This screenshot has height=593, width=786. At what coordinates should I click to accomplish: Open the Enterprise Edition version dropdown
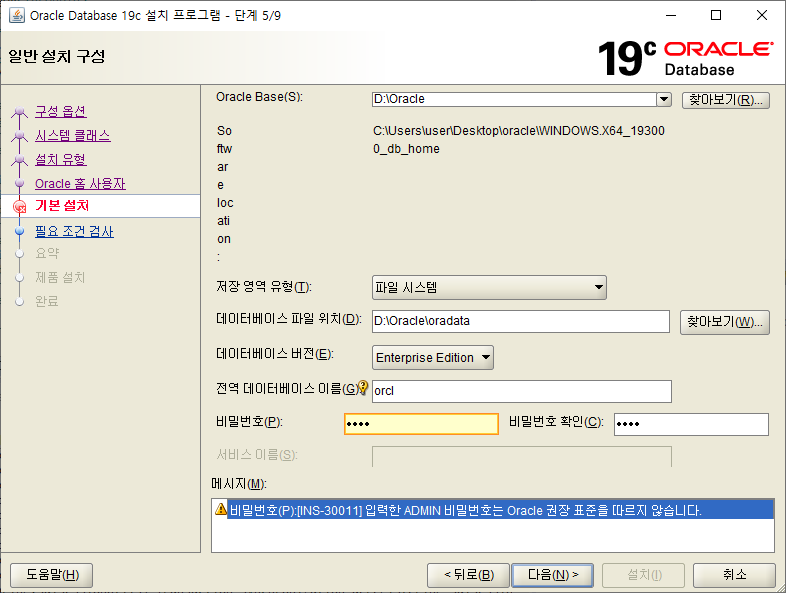(433, 357)
